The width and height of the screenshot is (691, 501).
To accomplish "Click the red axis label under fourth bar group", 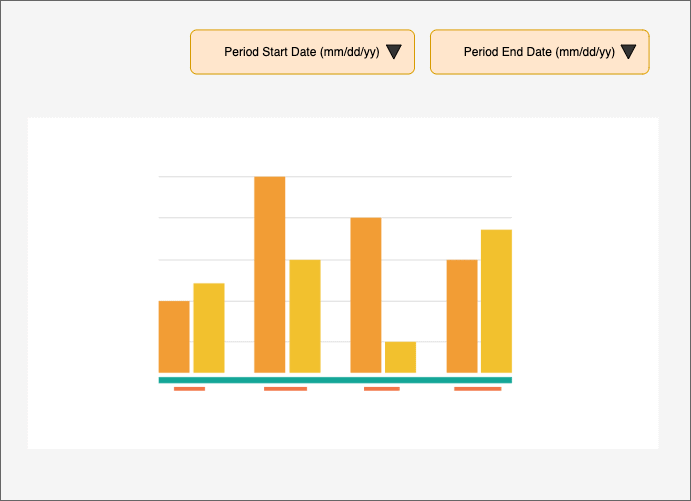I will (x=477, y=389).
